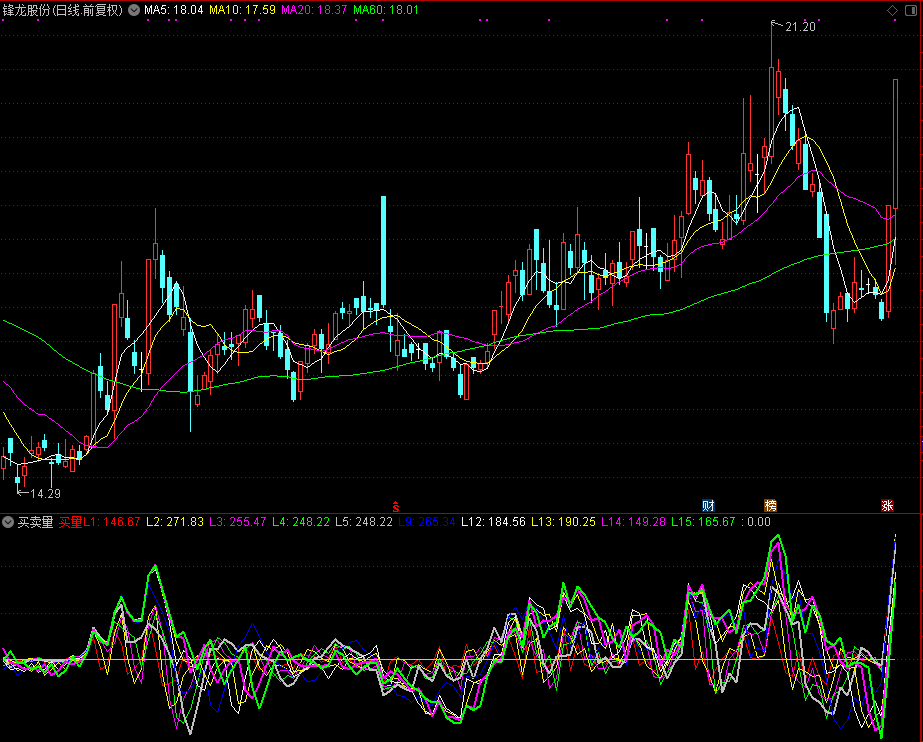Open the 榜 ranking marker icon
Viewport: 923px width, 742px height.
770,505
